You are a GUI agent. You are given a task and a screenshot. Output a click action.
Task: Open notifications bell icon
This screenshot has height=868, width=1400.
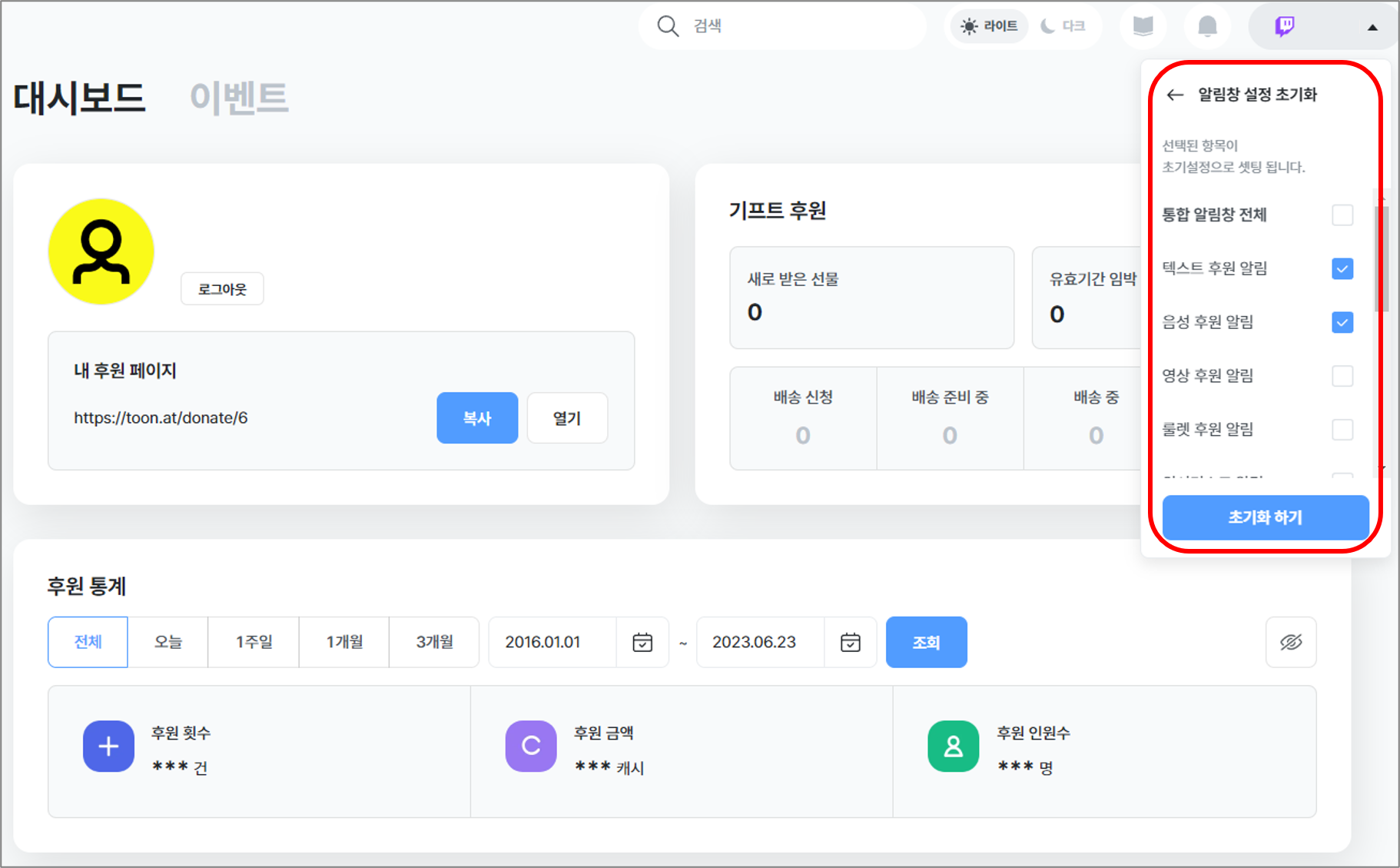click(1207, 26)
